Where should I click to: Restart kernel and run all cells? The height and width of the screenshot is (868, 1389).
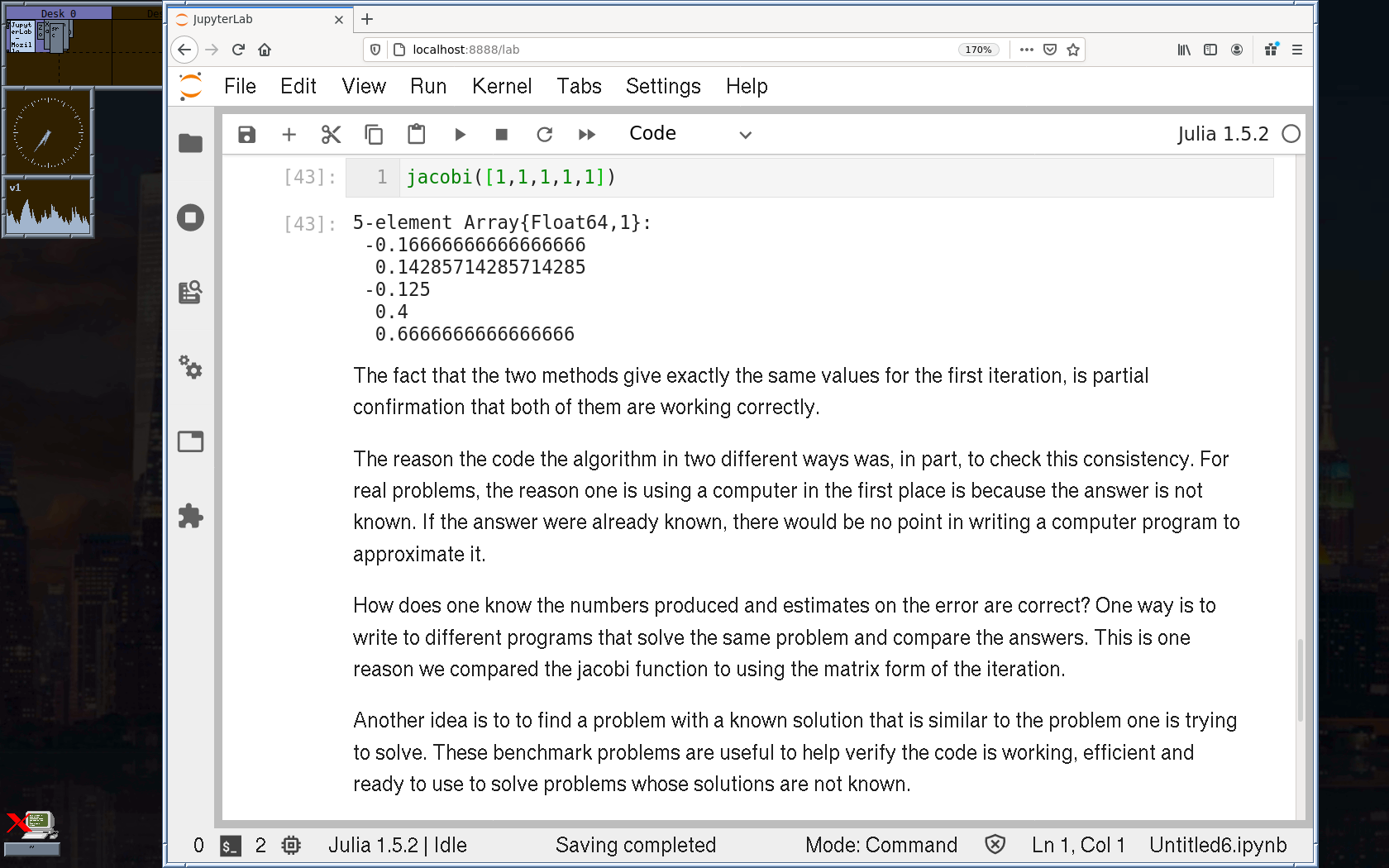coord(587,135)
